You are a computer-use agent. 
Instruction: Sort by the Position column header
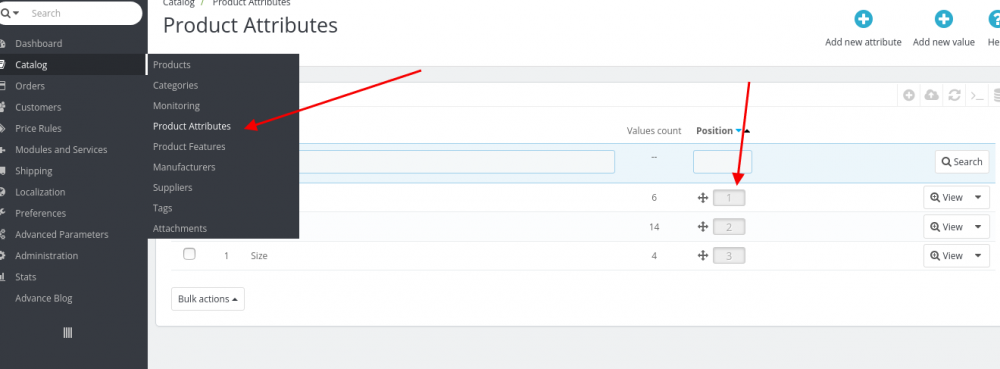(x=714, y=131)
